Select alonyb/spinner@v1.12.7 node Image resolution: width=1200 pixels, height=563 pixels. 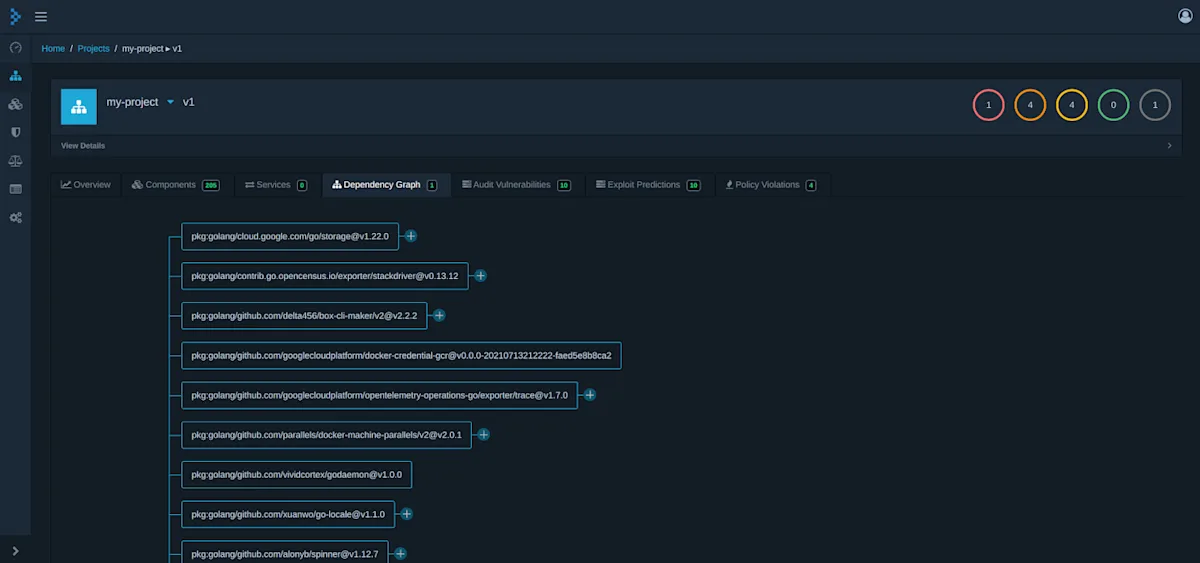(x=285, y=552)
